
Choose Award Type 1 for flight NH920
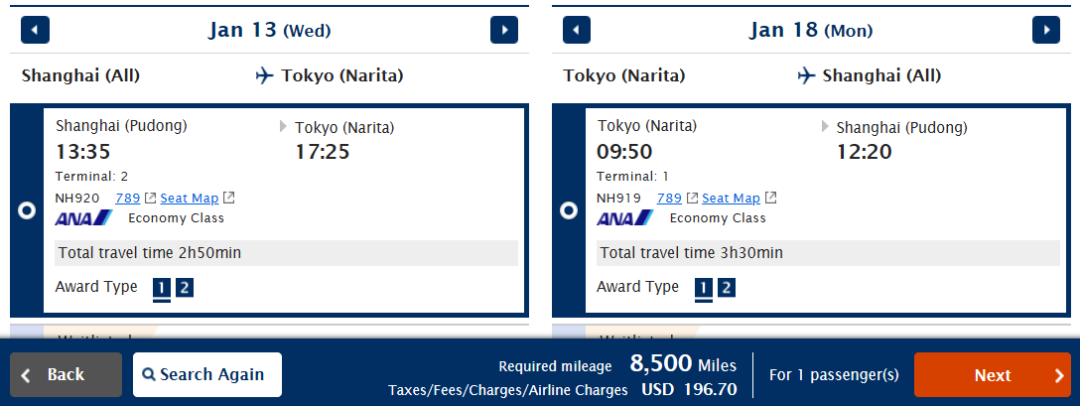[161, 287]
